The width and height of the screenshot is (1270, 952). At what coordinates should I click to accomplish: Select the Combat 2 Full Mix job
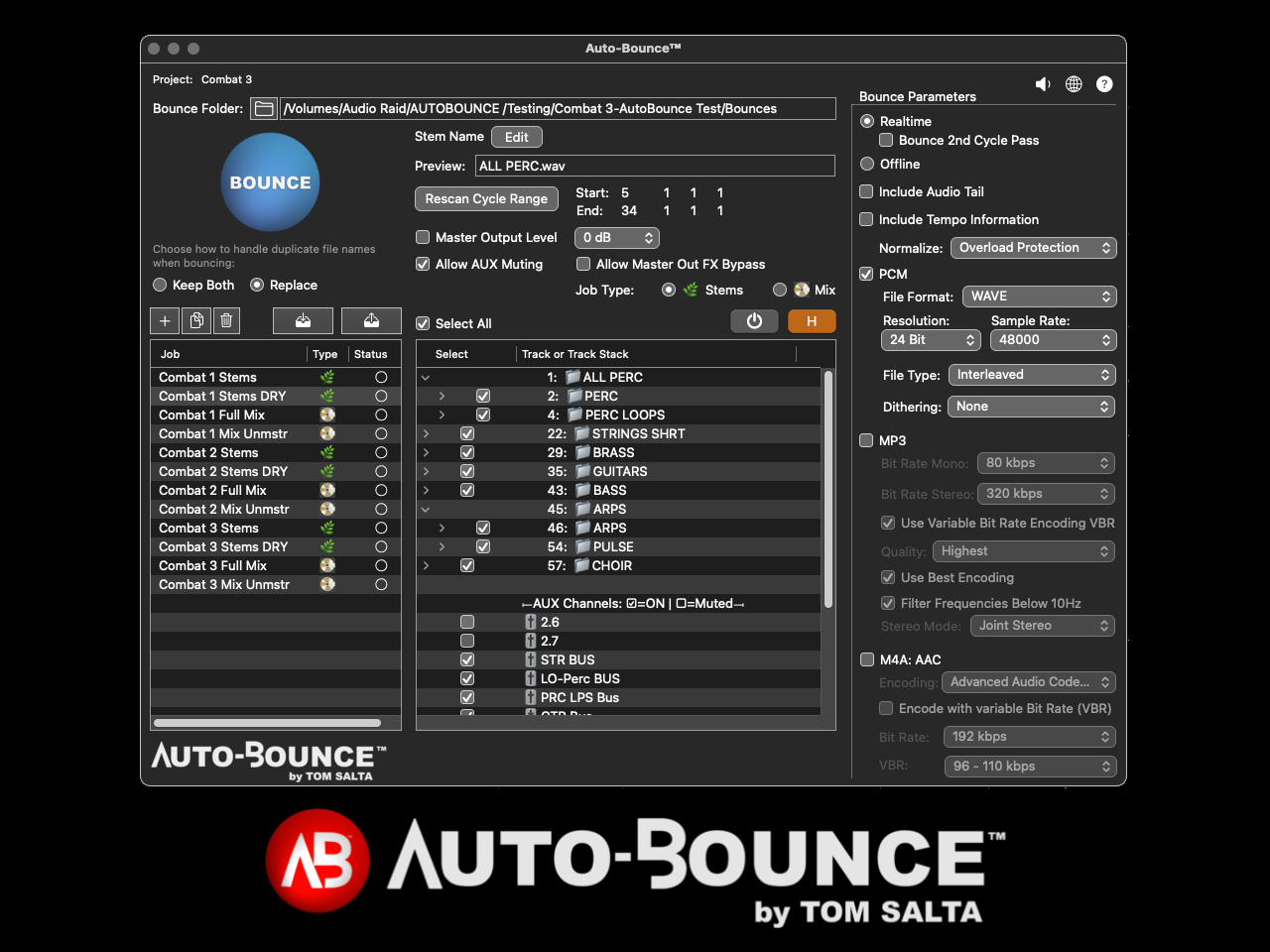click(x=276, y=491)
